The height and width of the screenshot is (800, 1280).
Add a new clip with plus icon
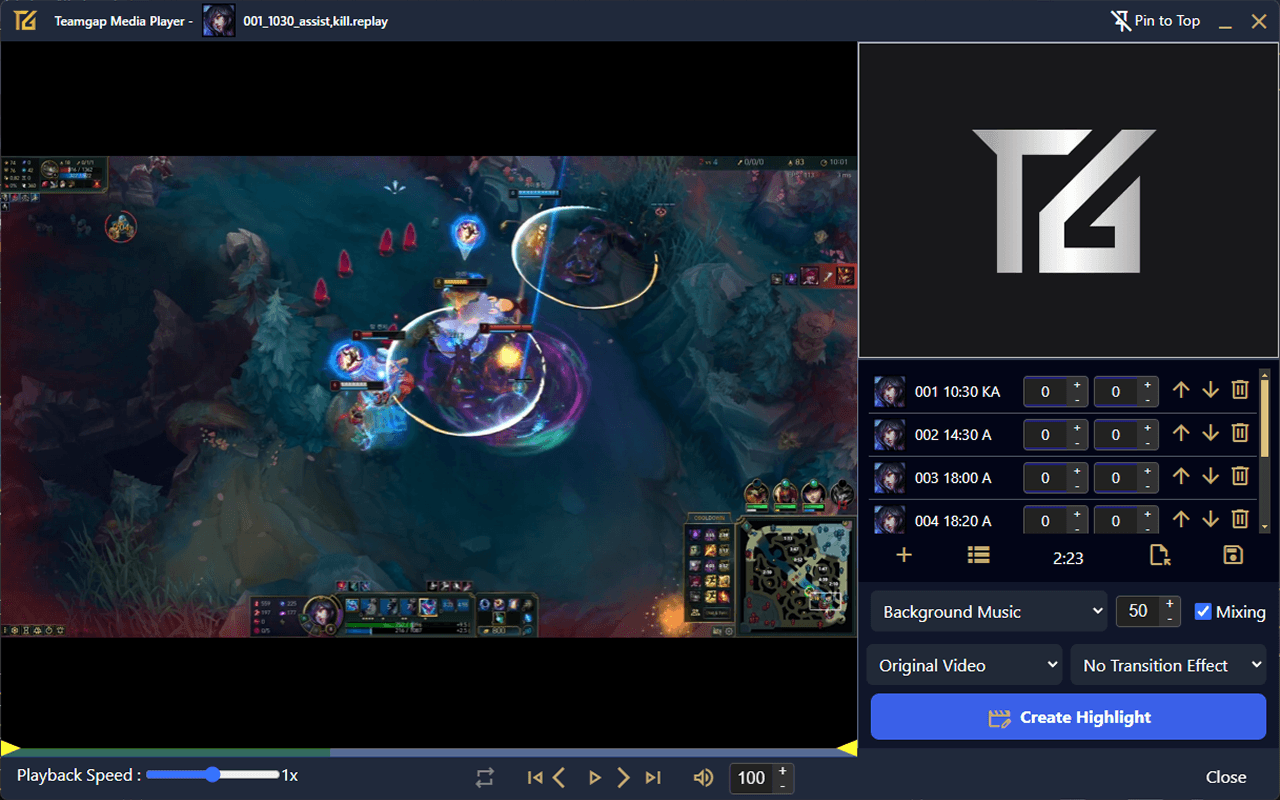904,555
